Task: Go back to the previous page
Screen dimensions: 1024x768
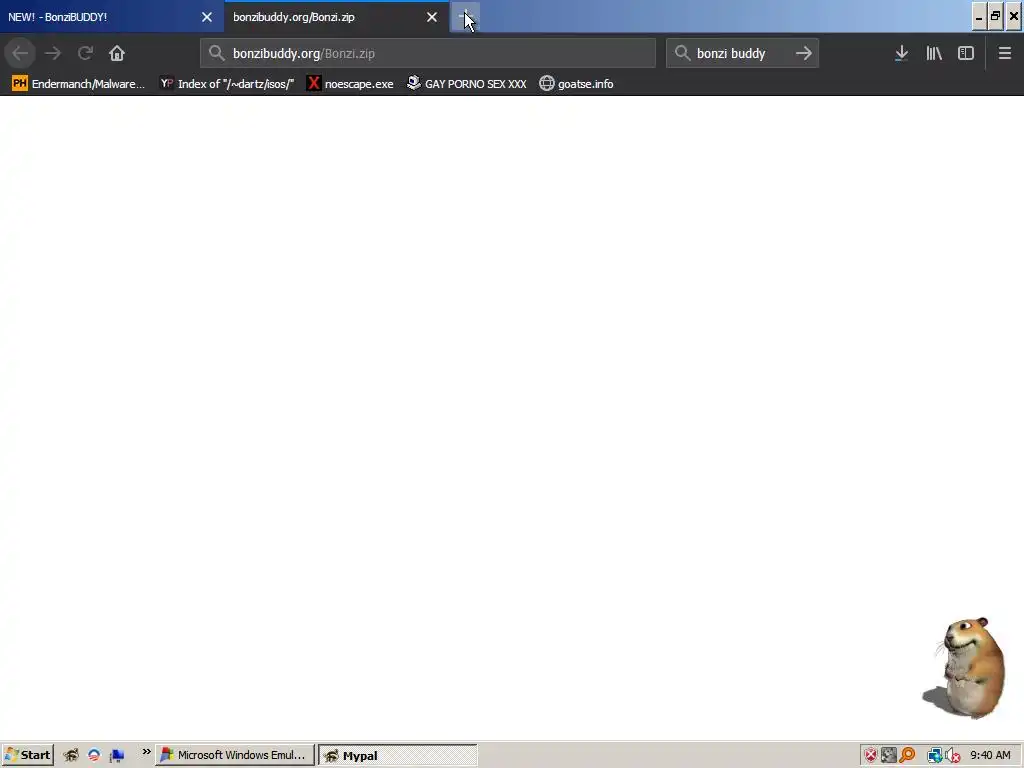Action: 20,54
